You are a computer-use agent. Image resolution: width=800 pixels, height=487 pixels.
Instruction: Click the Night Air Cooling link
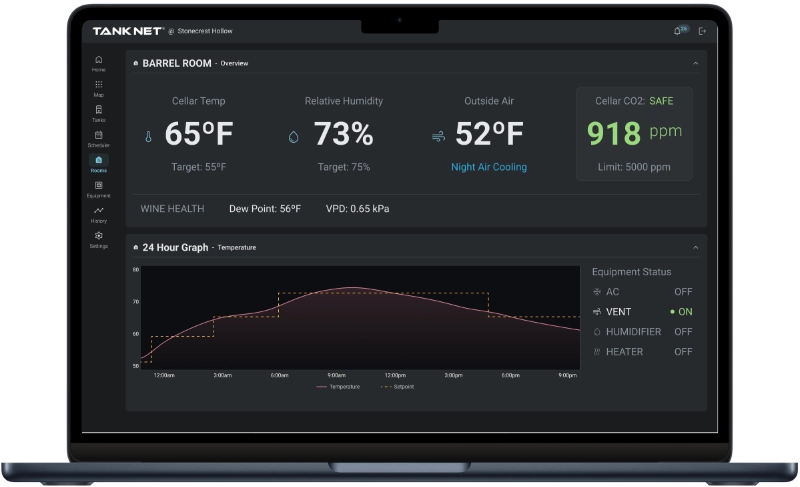pos(489,167)
